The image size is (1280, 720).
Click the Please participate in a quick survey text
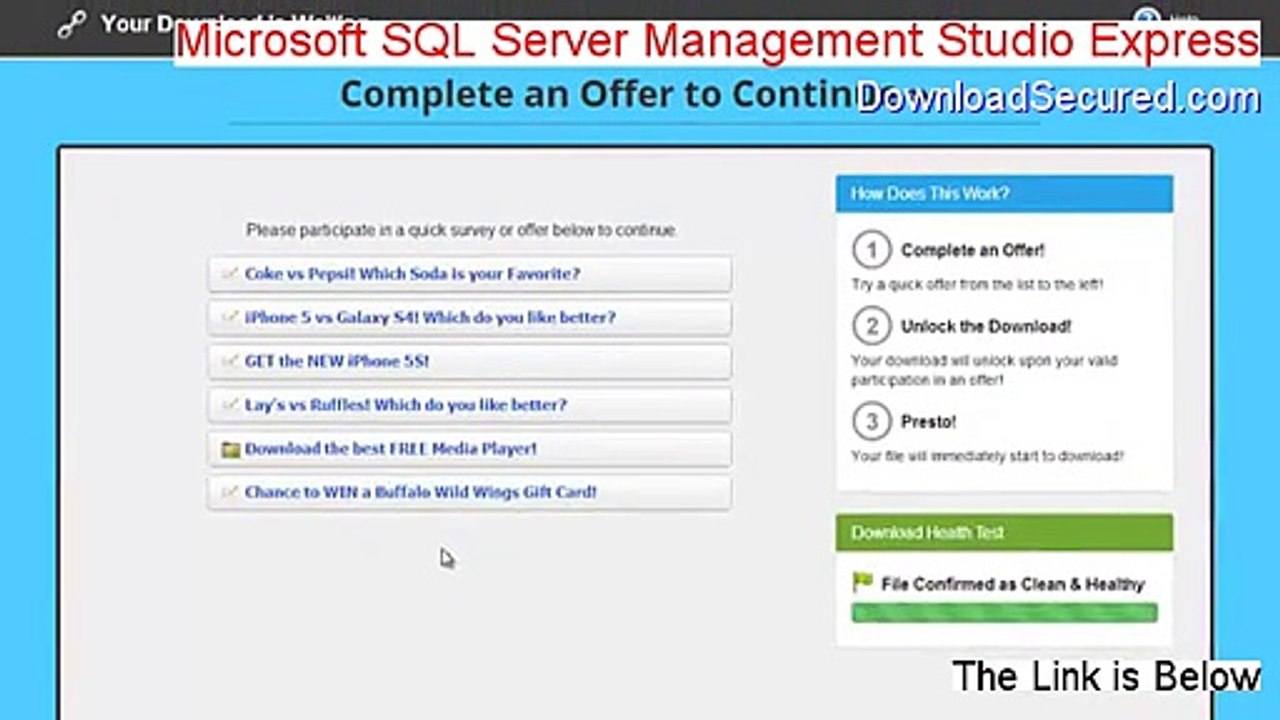click(x=462, y=230)
